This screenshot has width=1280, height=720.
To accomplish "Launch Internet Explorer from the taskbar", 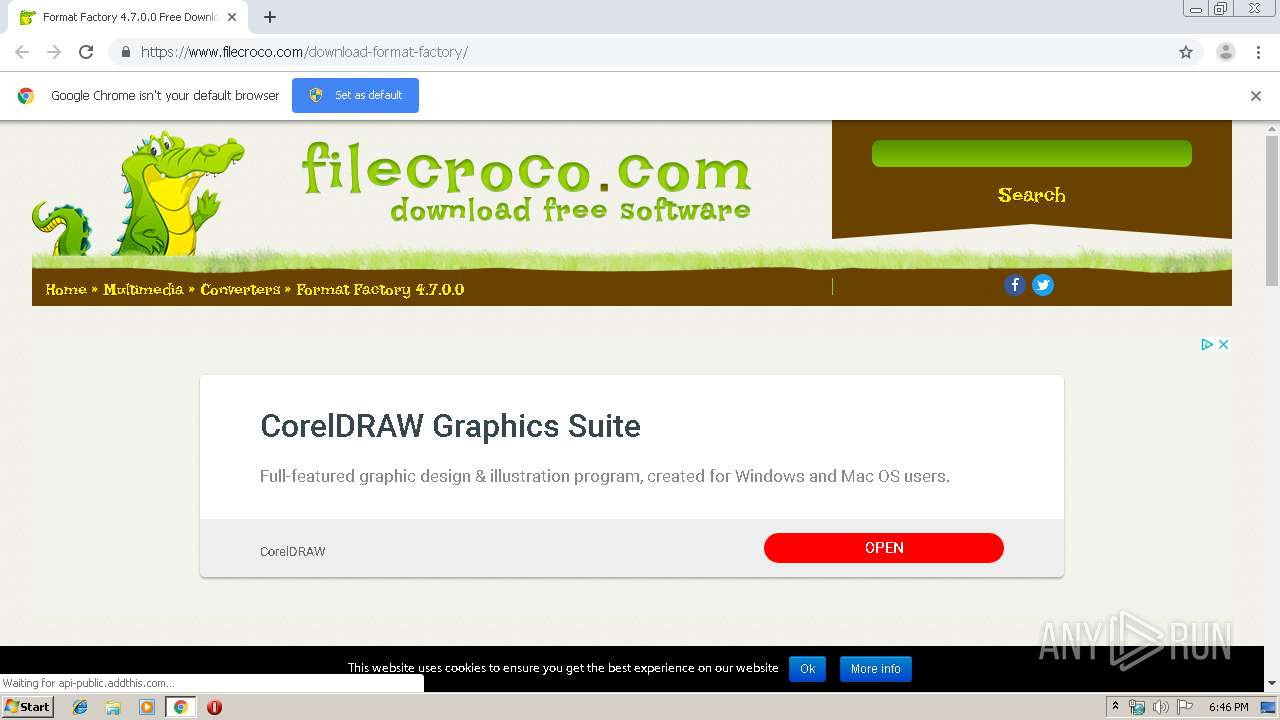I will (80, 707).
